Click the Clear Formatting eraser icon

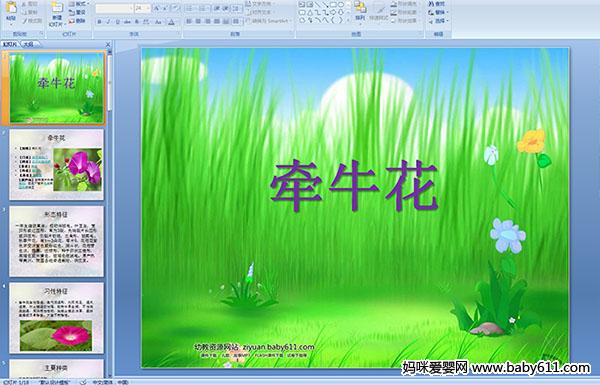point(176,8)
